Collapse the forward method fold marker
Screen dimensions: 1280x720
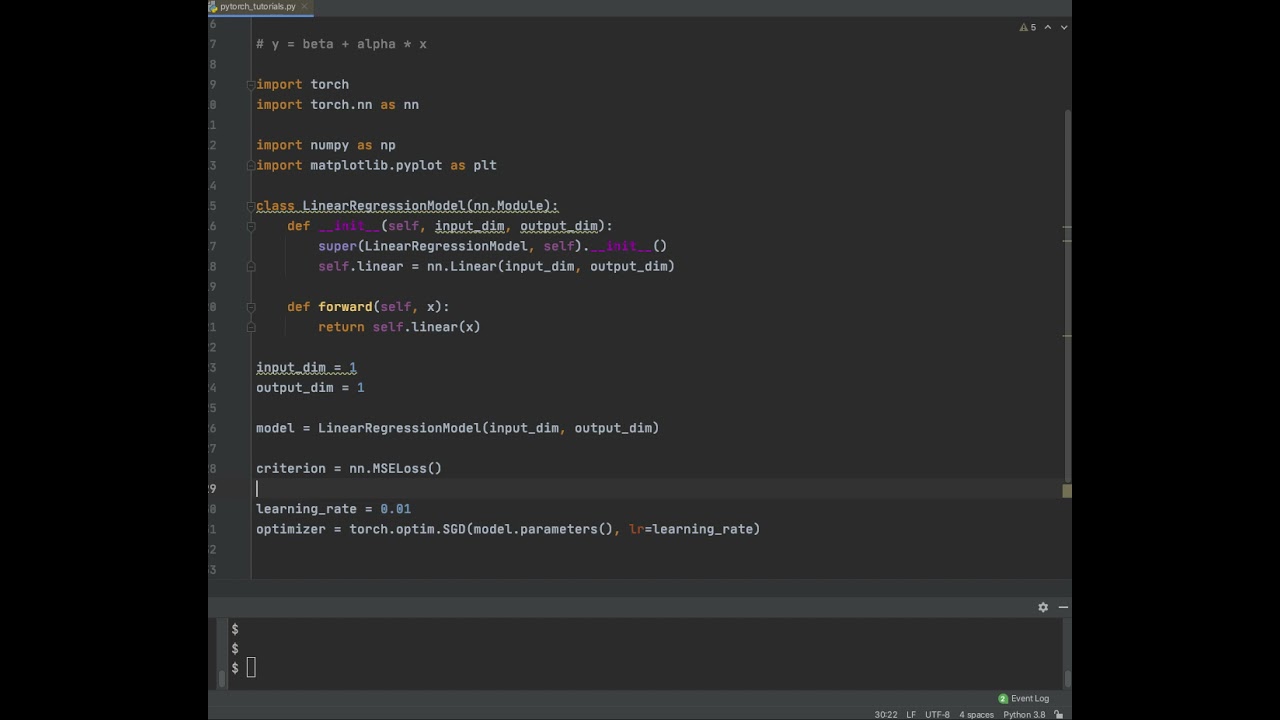point(251,307)
